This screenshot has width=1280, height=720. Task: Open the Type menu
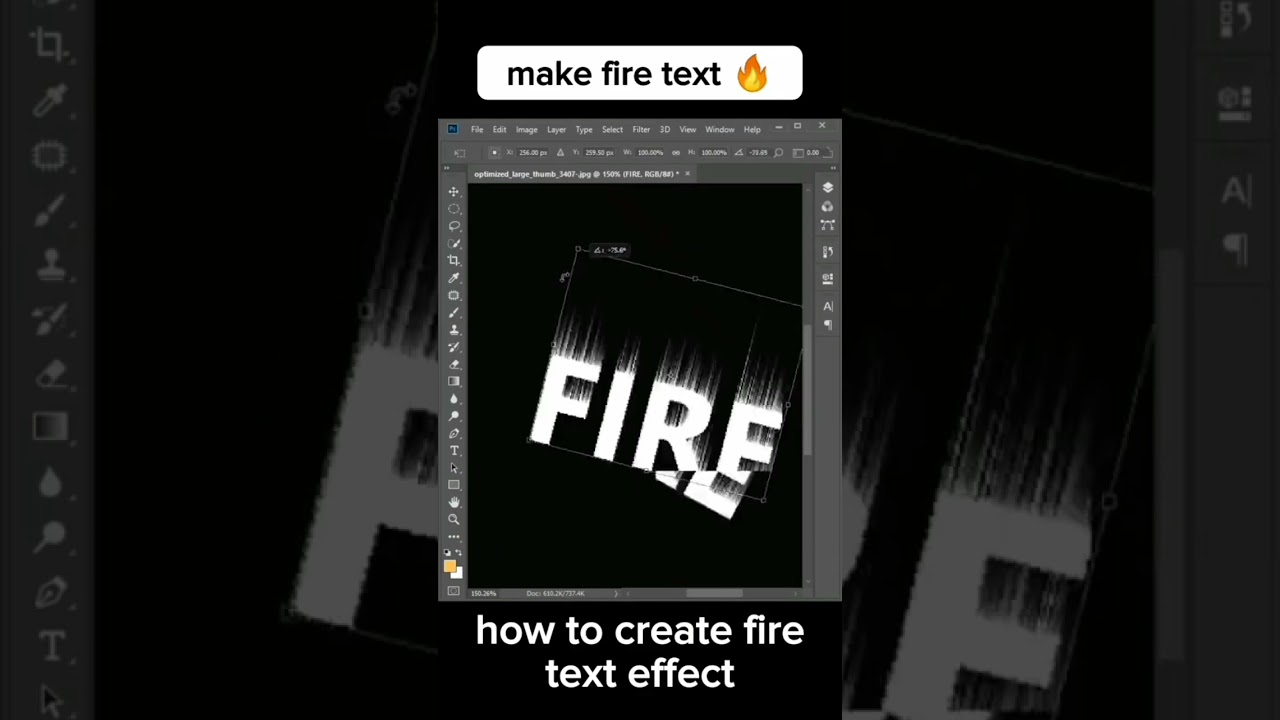584,130
